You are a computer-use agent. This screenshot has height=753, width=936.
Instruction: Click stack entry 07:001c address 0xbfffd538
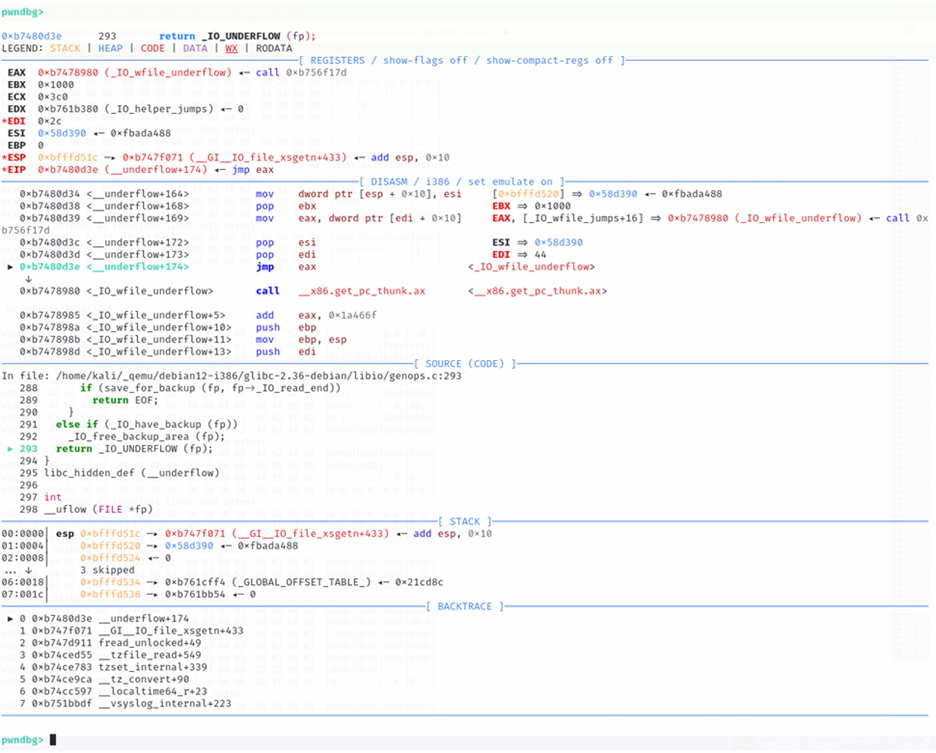(110, 594)
